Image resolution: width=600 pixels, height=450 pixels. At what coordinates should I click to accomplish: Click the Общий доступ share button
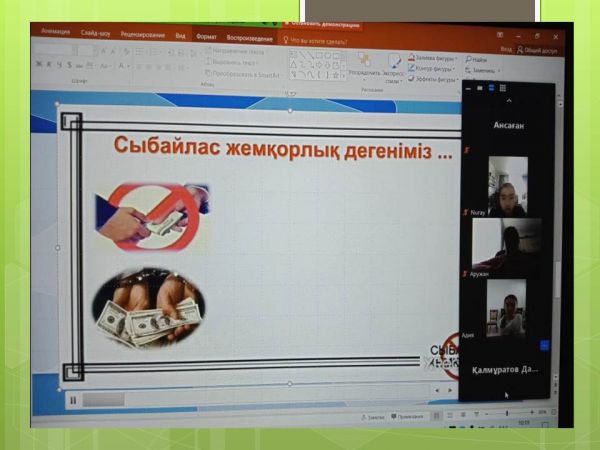(538, 48)
